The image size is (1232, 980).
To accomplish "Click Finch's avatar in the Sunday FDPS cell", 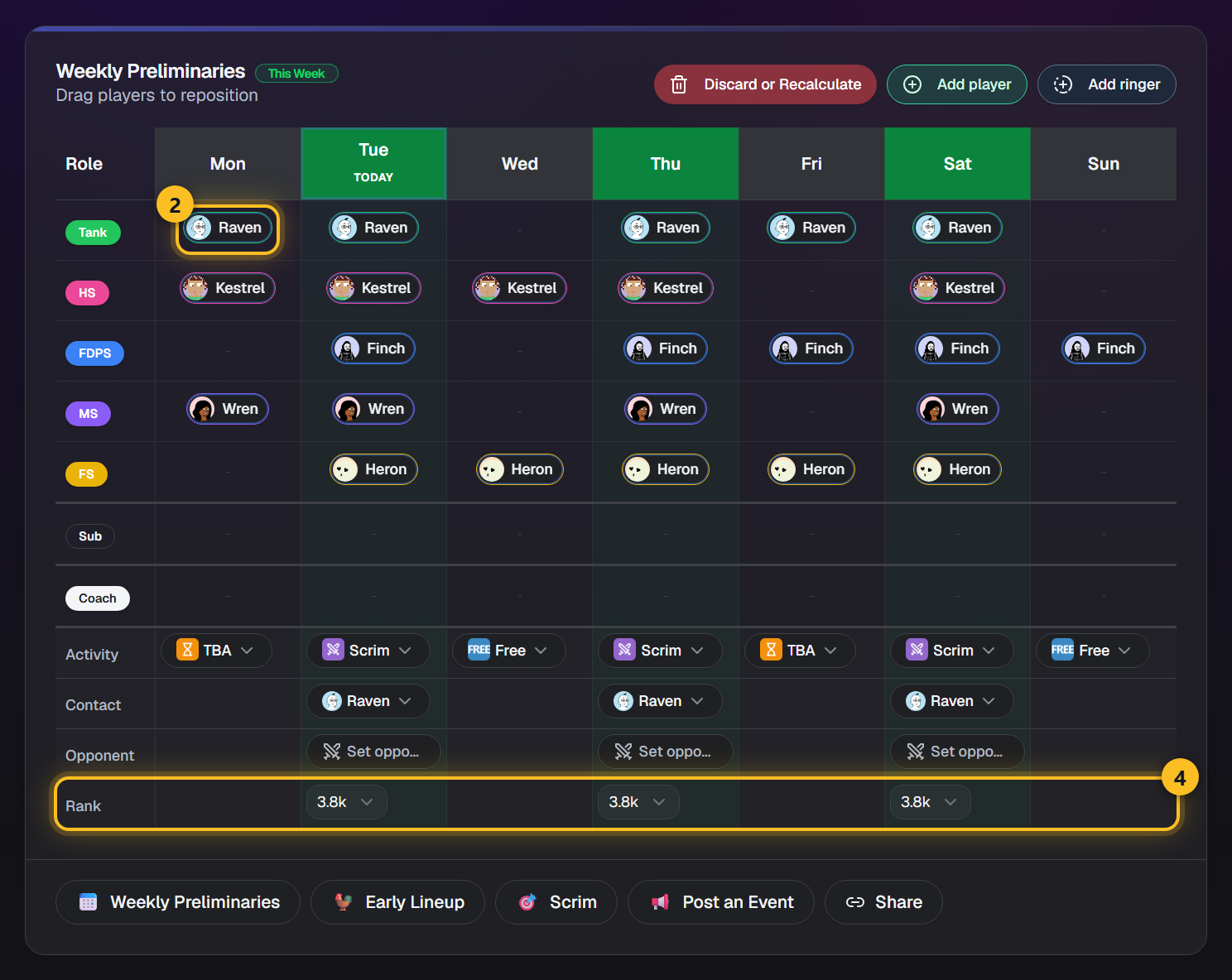I will coord(1077,348).
